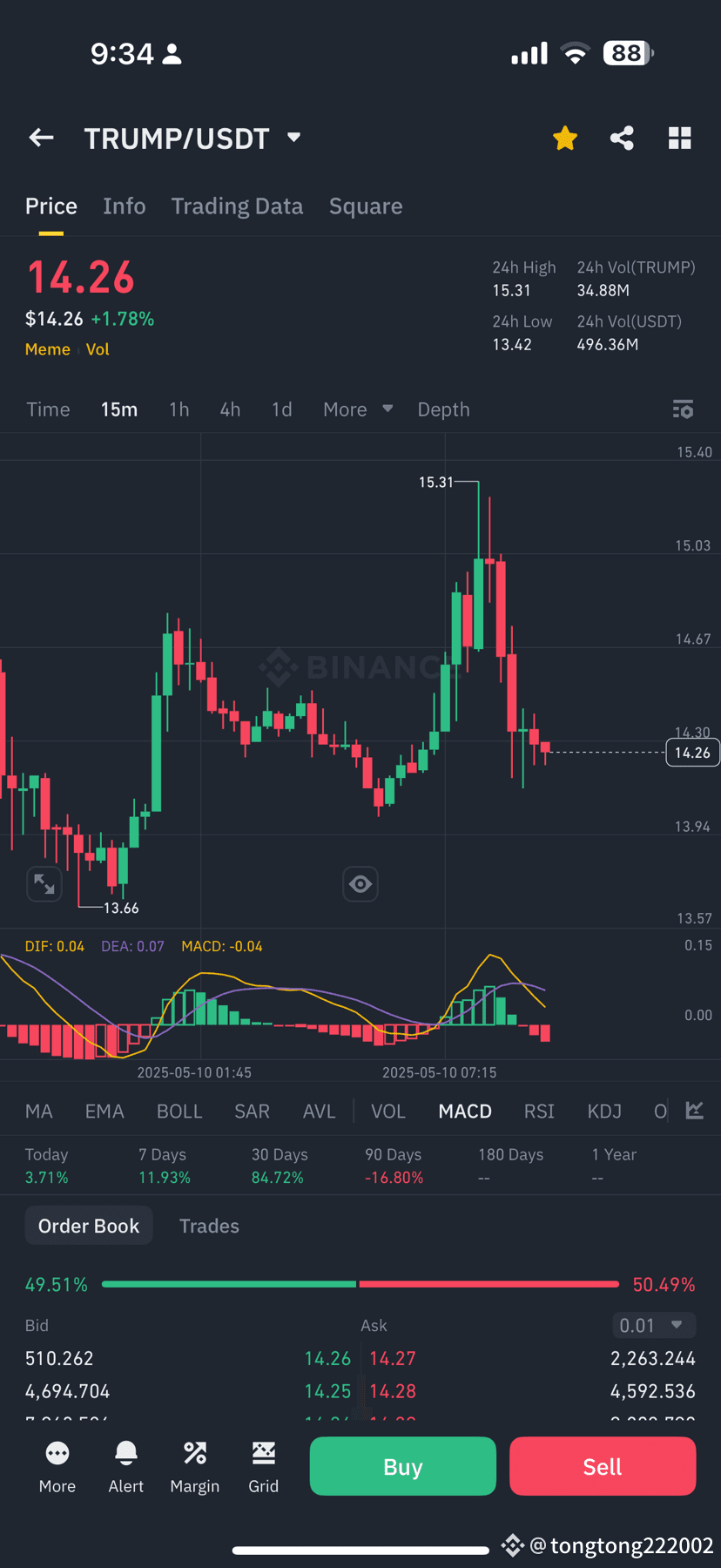This screenshot has width=721, height=1568.
Task: Toggle the favorite star for TRUMP/USDT
Action: [565, 138]
